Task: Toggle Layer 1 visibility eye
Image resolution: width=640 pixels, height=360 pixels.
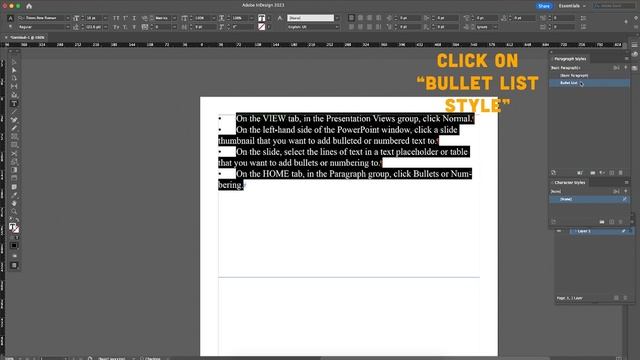Action: [559, 231]
